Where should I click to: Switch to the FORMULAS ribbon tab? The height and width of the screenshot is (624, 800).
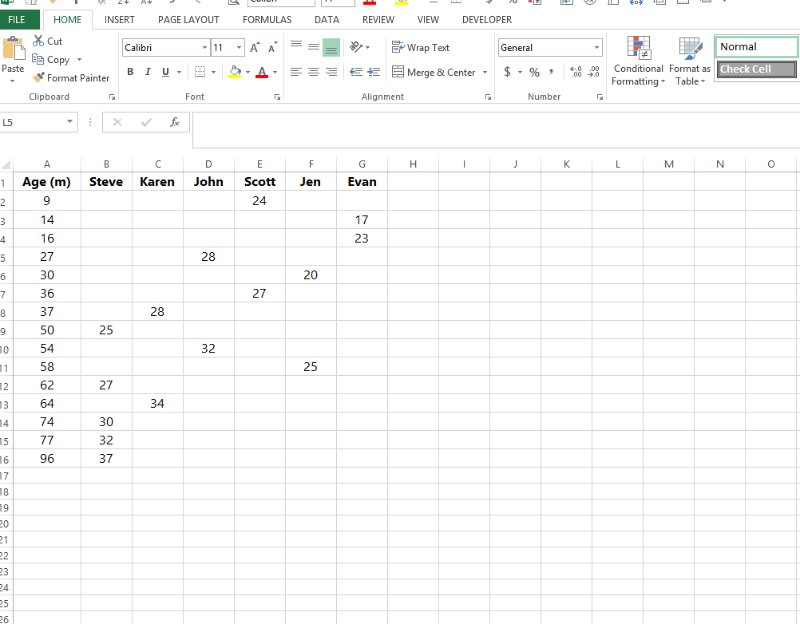[x=266, y=19]
